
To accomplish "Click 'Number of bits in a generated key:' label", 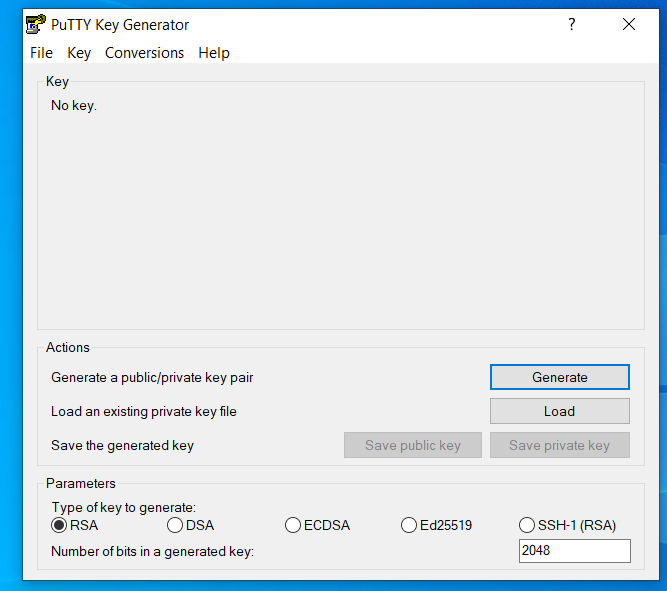I will 152,551.
